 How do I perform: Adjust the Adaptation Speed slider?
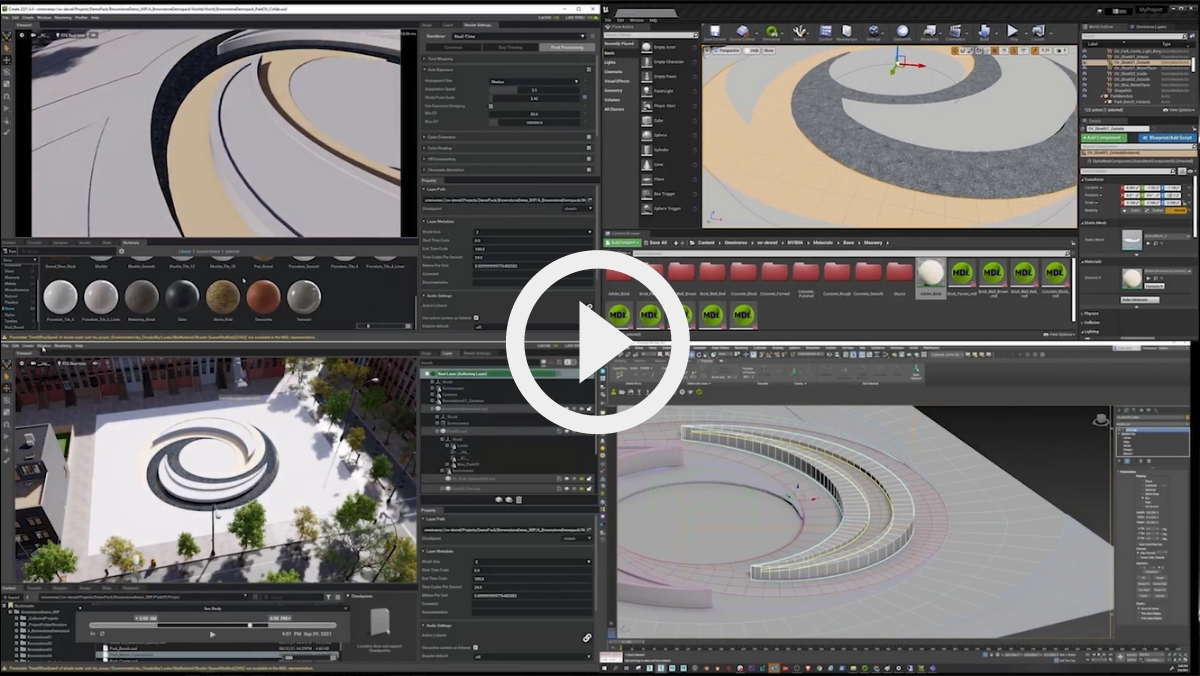click(x=534, y=90)
